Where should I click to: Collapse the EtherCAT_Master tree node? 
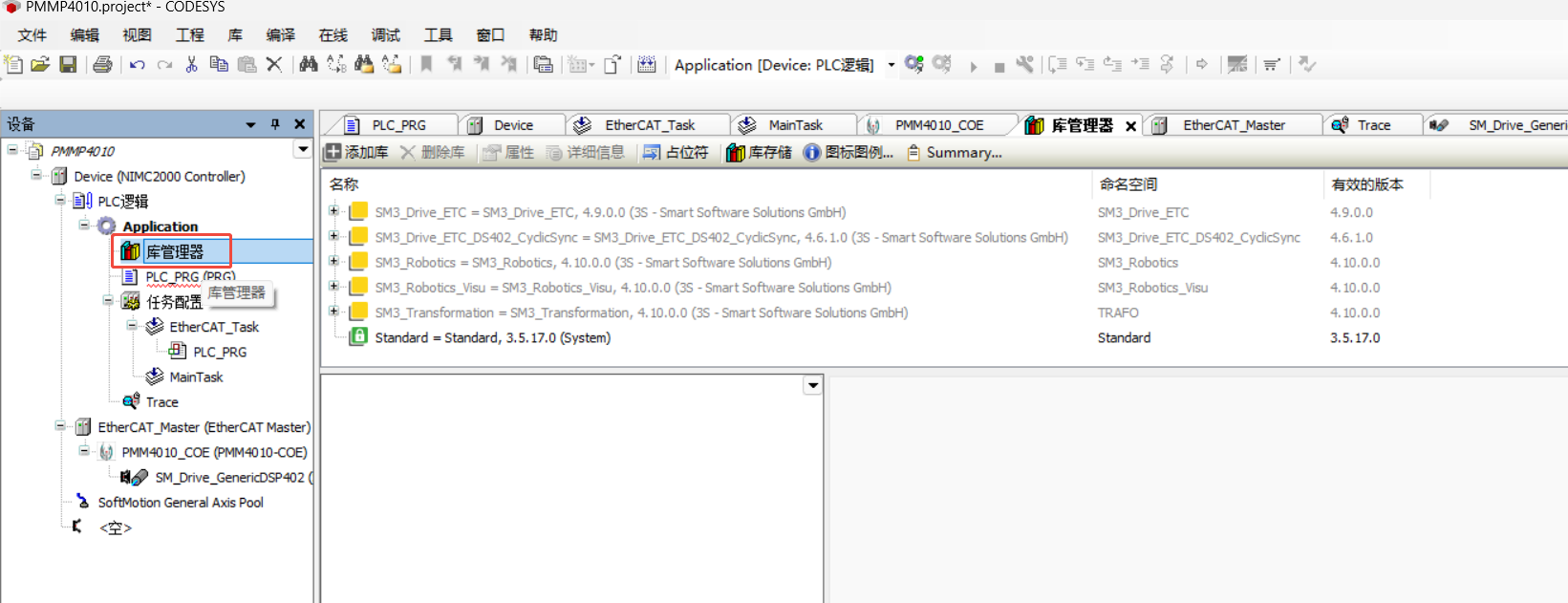60,425
